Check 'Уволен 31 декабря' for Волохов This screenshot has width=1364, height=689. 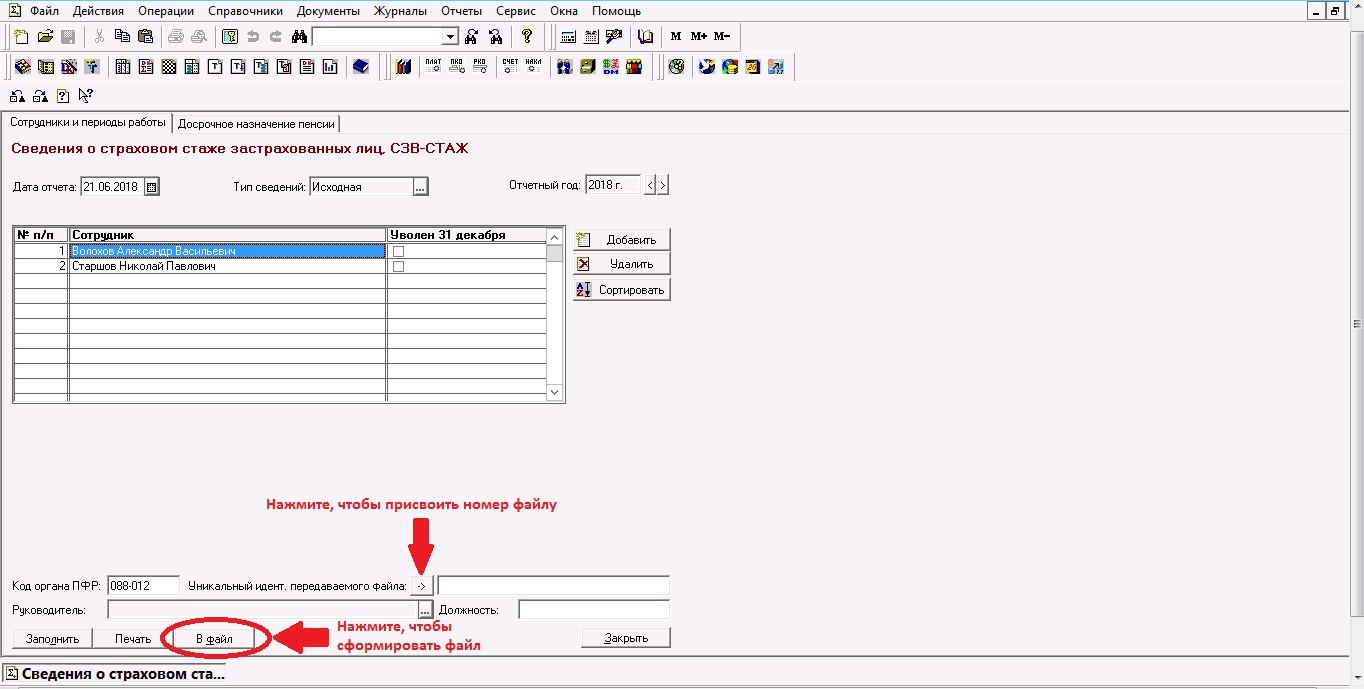[398, 252]
